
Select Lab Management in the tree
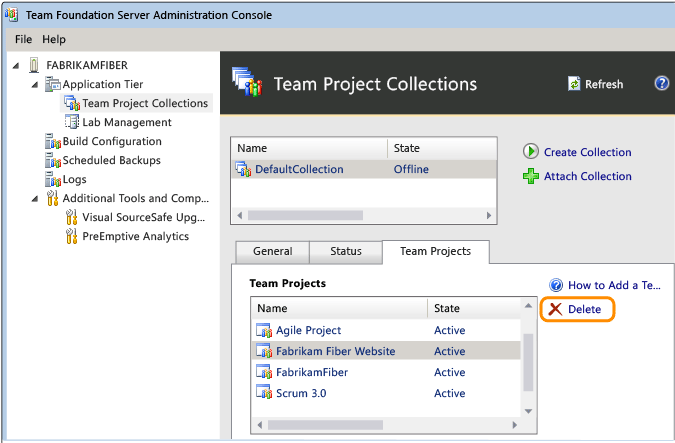[127, 122]
